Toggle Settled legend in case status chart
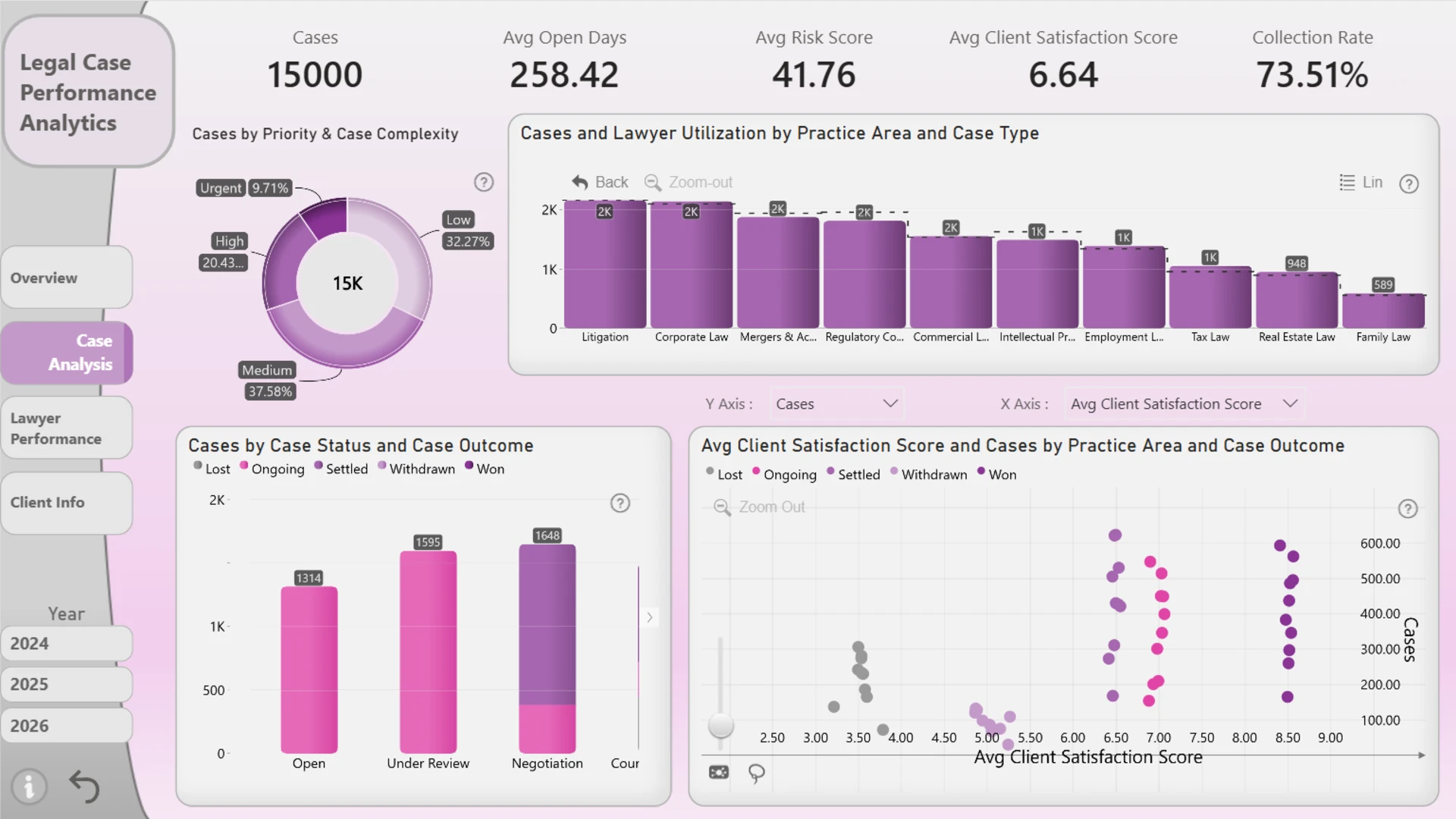This screenshot has height=819, width=1456. click(341, 469)
